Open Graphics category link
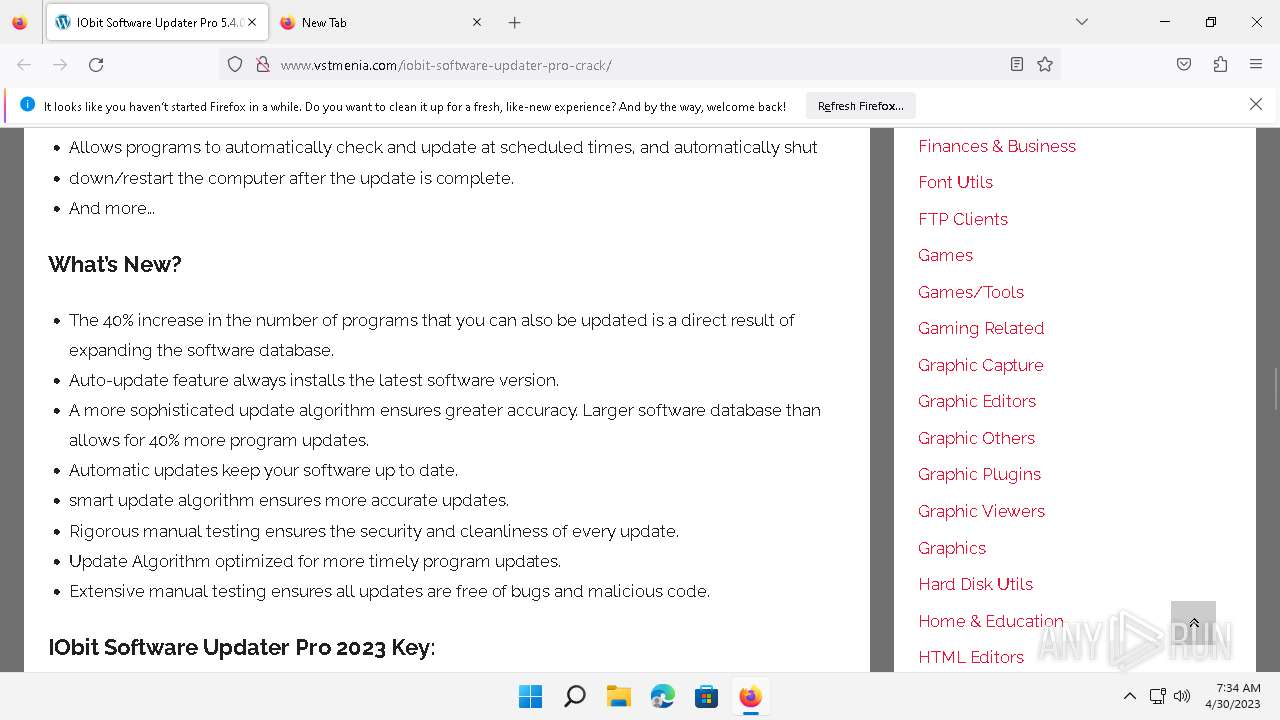The image size is (1280, 720). (x=952, y=548)
